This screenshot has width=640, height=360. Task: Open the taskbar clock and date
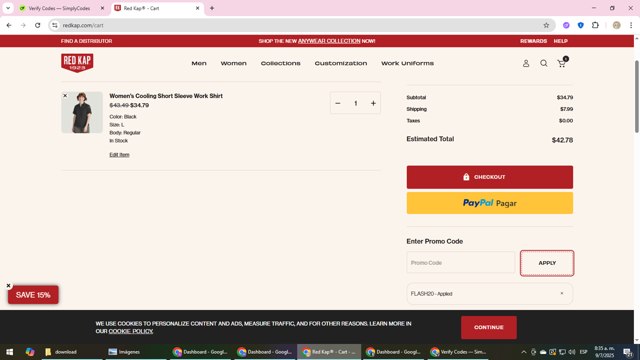coord(604,352)
